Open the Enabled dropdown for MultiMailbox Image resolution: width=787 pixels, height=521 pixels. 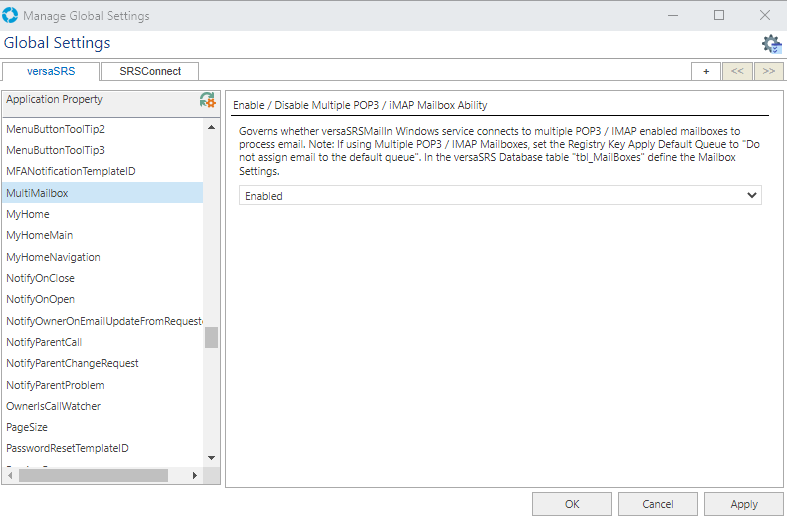coord(500,196)
